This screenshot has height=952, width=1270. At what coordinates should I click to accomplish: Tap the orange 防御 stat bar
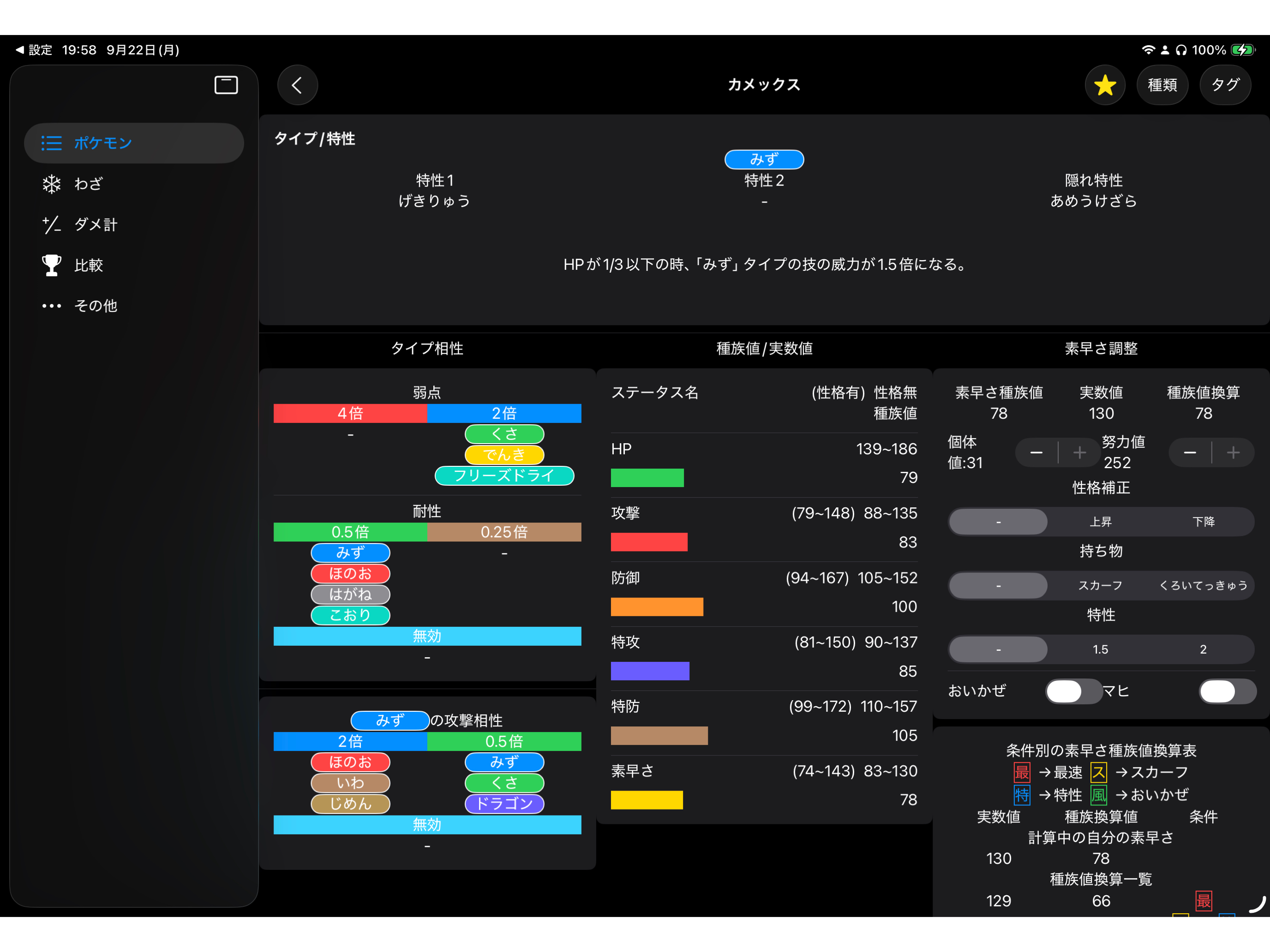(657, 607)
